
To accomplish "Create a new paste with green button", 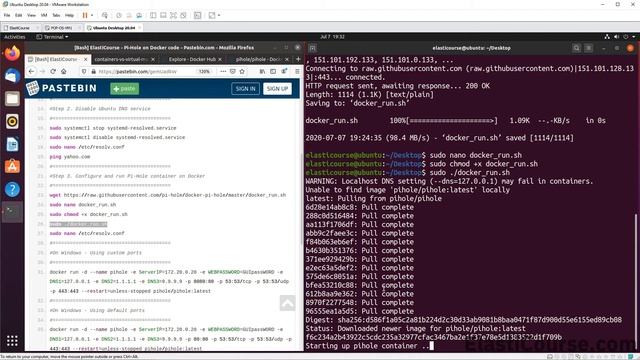I will click(x=124, y=89).
